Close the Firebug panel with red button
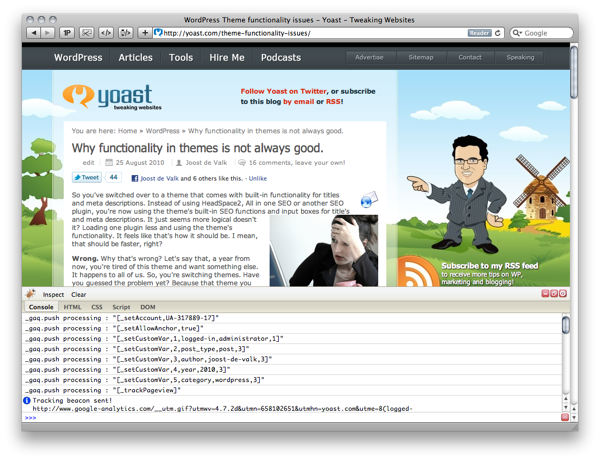Viewport: 600px width, 461px height. (x=563, y=294)
